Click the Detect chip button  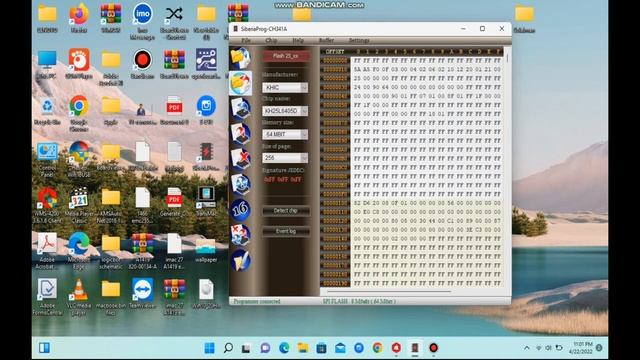[x=286, y=211]
